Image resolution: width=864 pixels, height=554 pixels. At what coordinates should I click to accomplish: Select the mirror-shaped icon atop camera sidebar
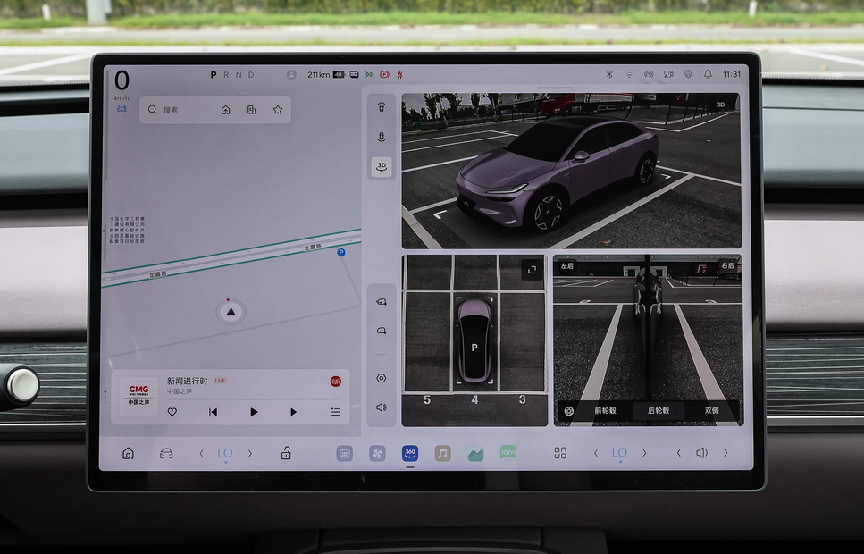pos(381,107)
